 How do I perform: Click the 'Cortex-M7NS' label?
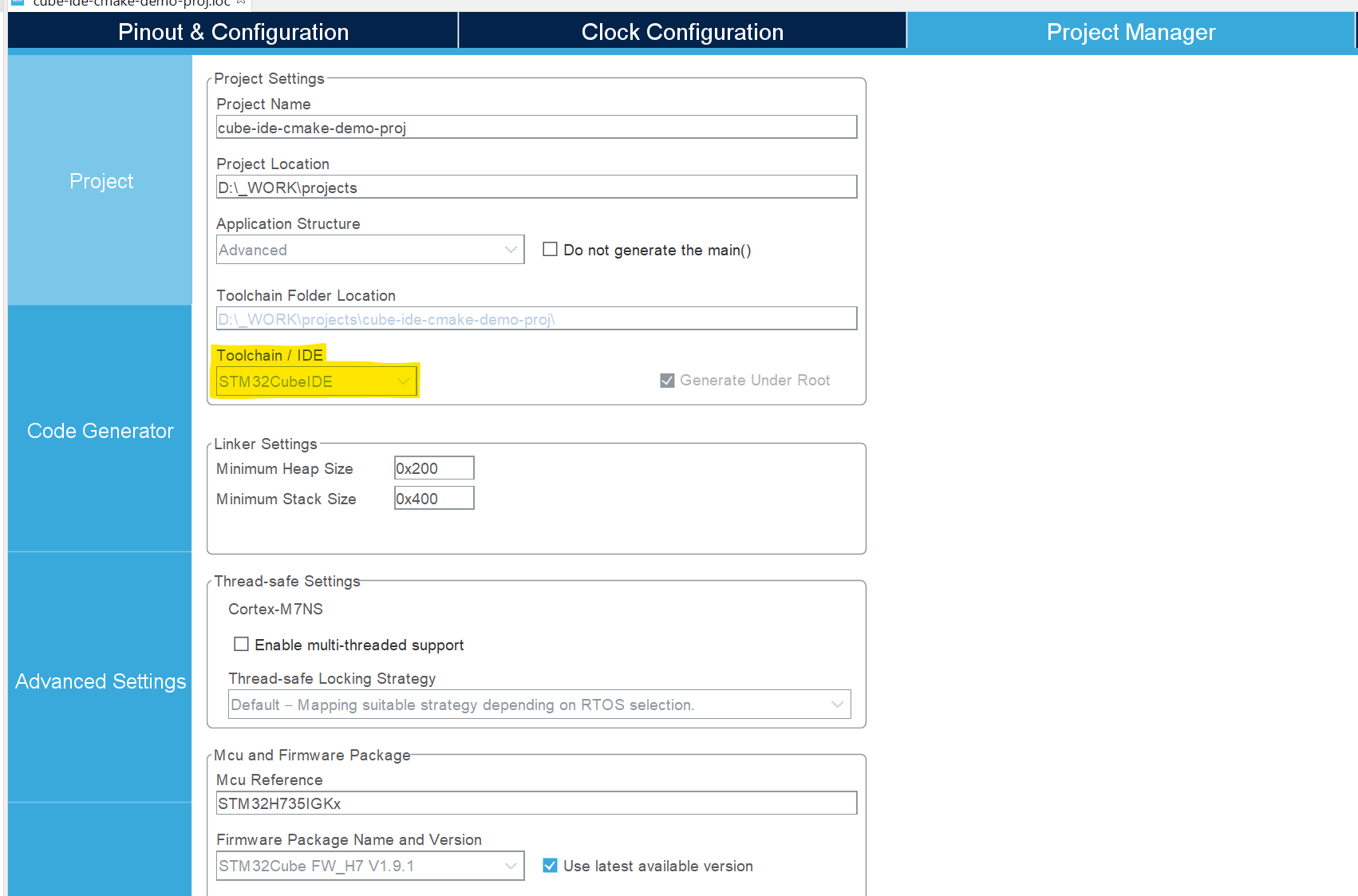(x=275, y=609)
